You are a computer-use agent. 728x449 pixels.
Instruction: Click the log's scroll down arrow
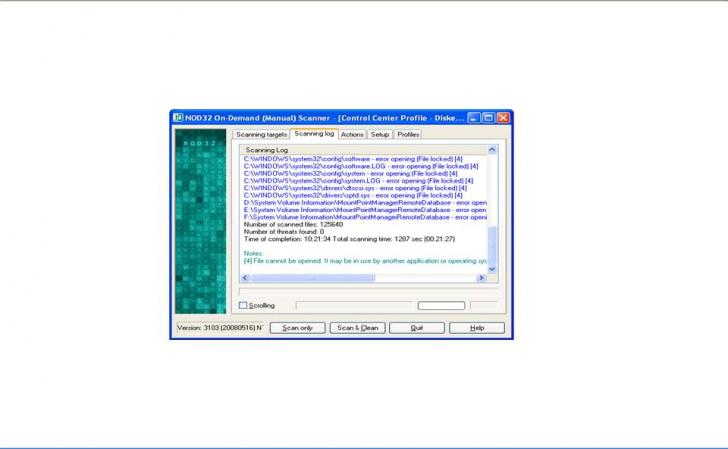492,269
